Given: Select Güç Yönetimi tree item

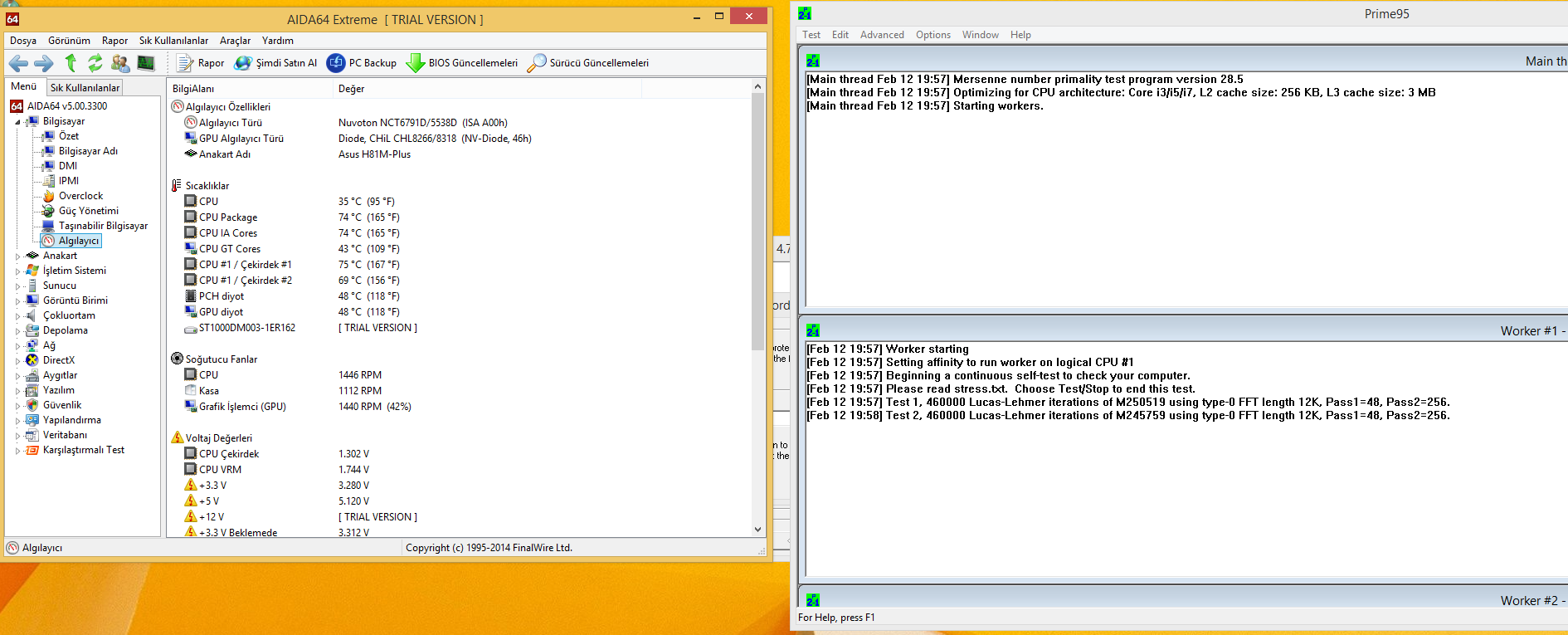Looking at the screenshot, I should pos(88,211).
